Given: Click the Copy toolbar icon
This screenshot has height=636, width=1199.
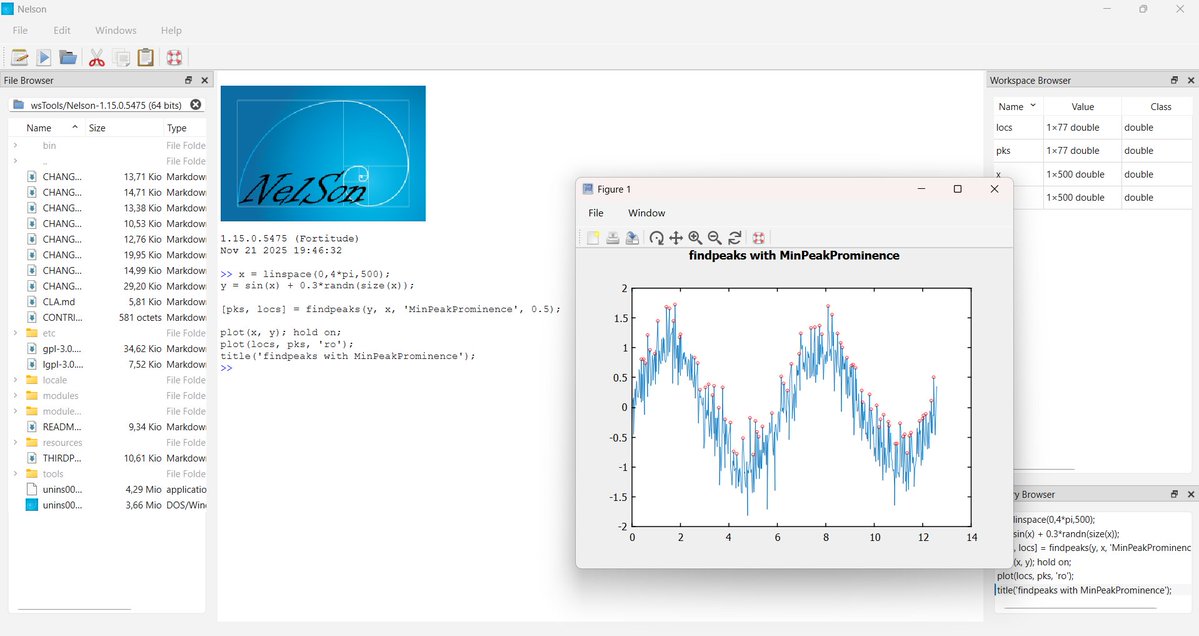Looking at the screenshot, I should (x=121, y=57).
